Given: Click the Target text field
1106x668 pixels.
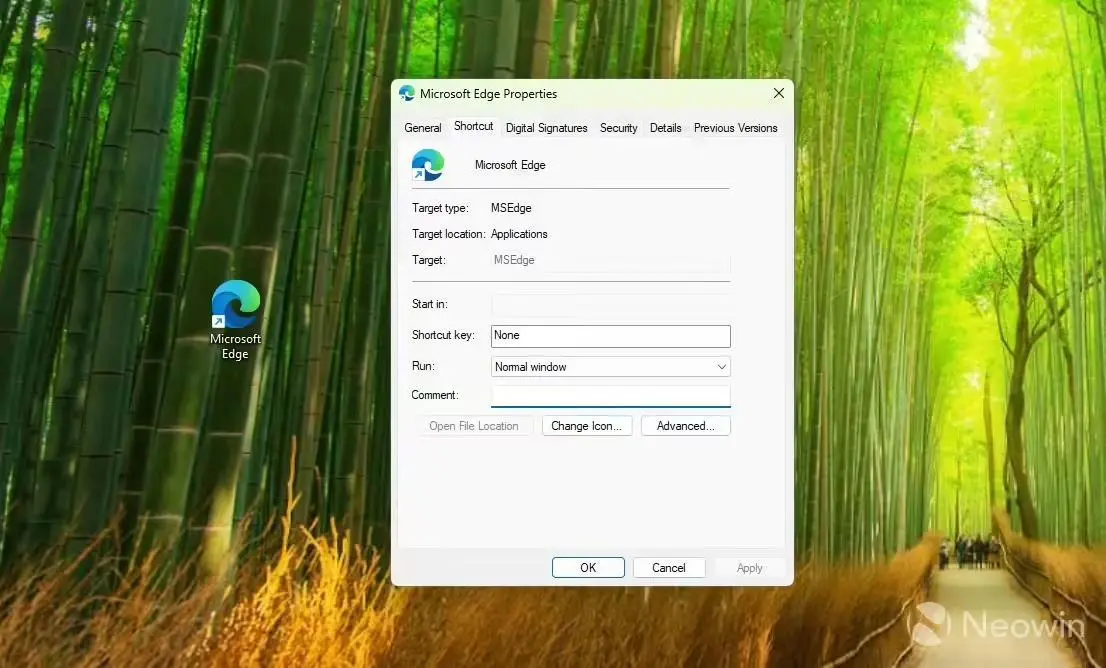Looking at the screenshot, I should (610, 259).
